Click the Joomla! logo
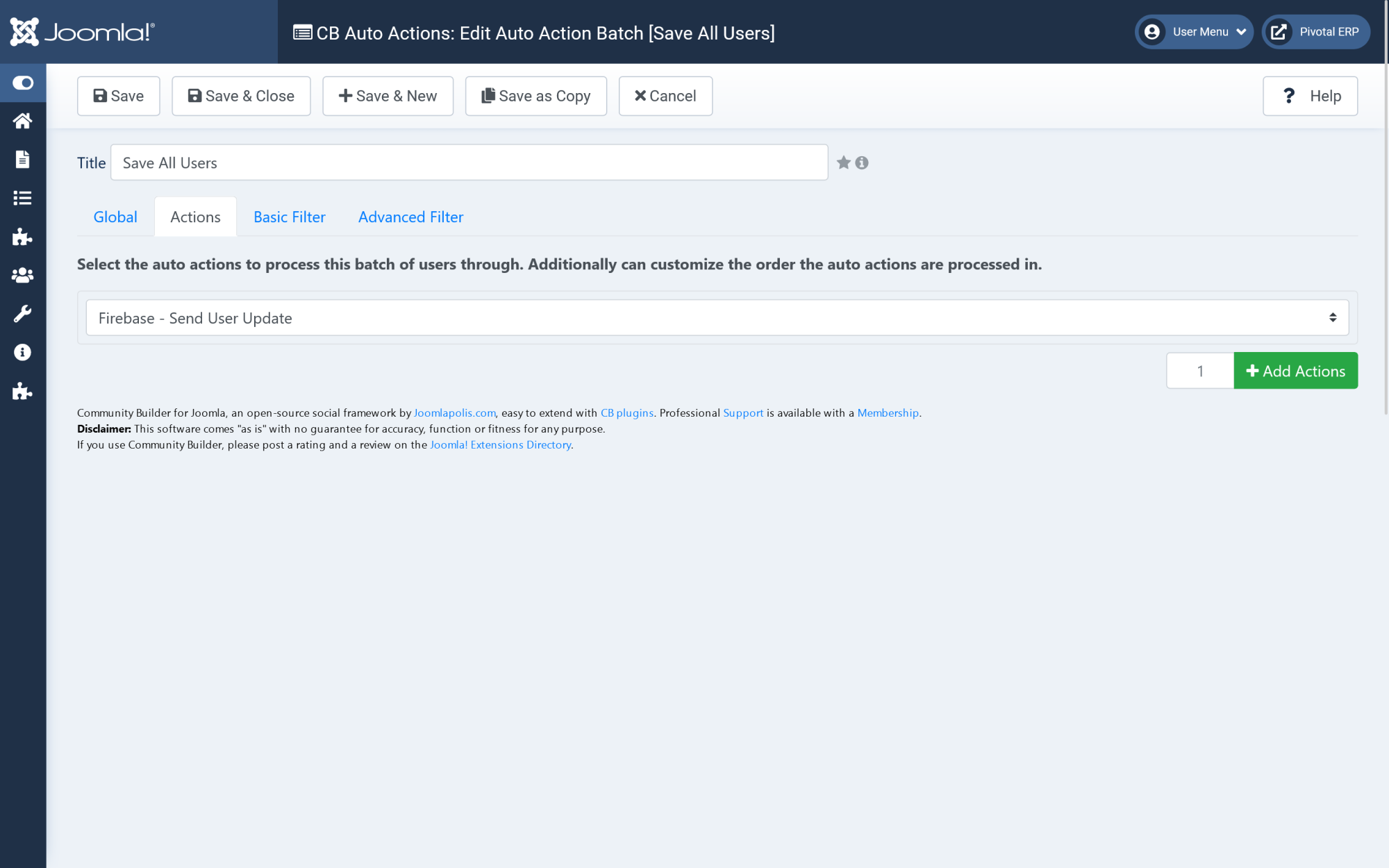The width and height of the screenshot is (1389, 868). [82, 32]
